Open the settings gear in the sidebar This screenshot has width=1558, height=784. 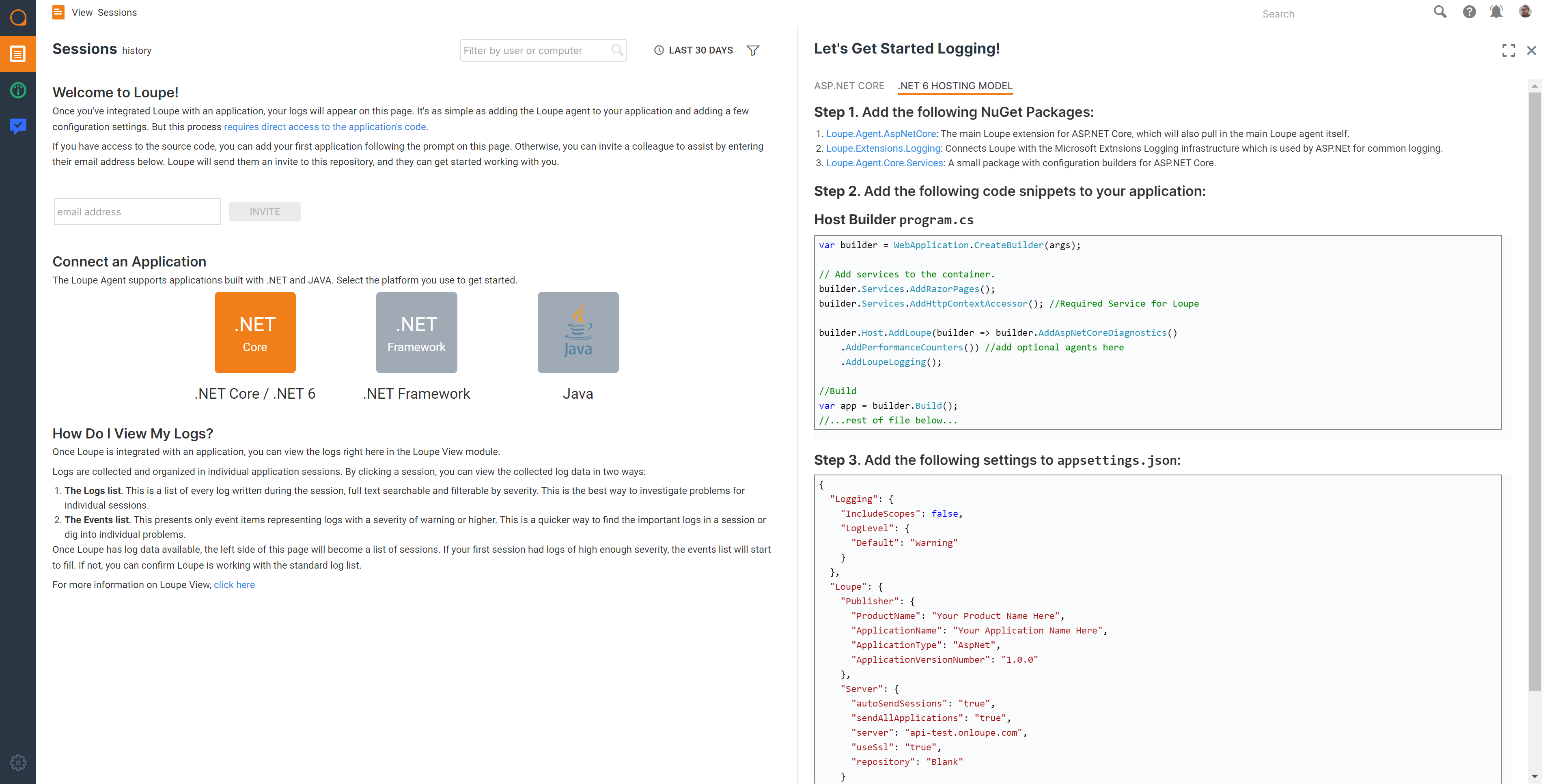point(18,763)
